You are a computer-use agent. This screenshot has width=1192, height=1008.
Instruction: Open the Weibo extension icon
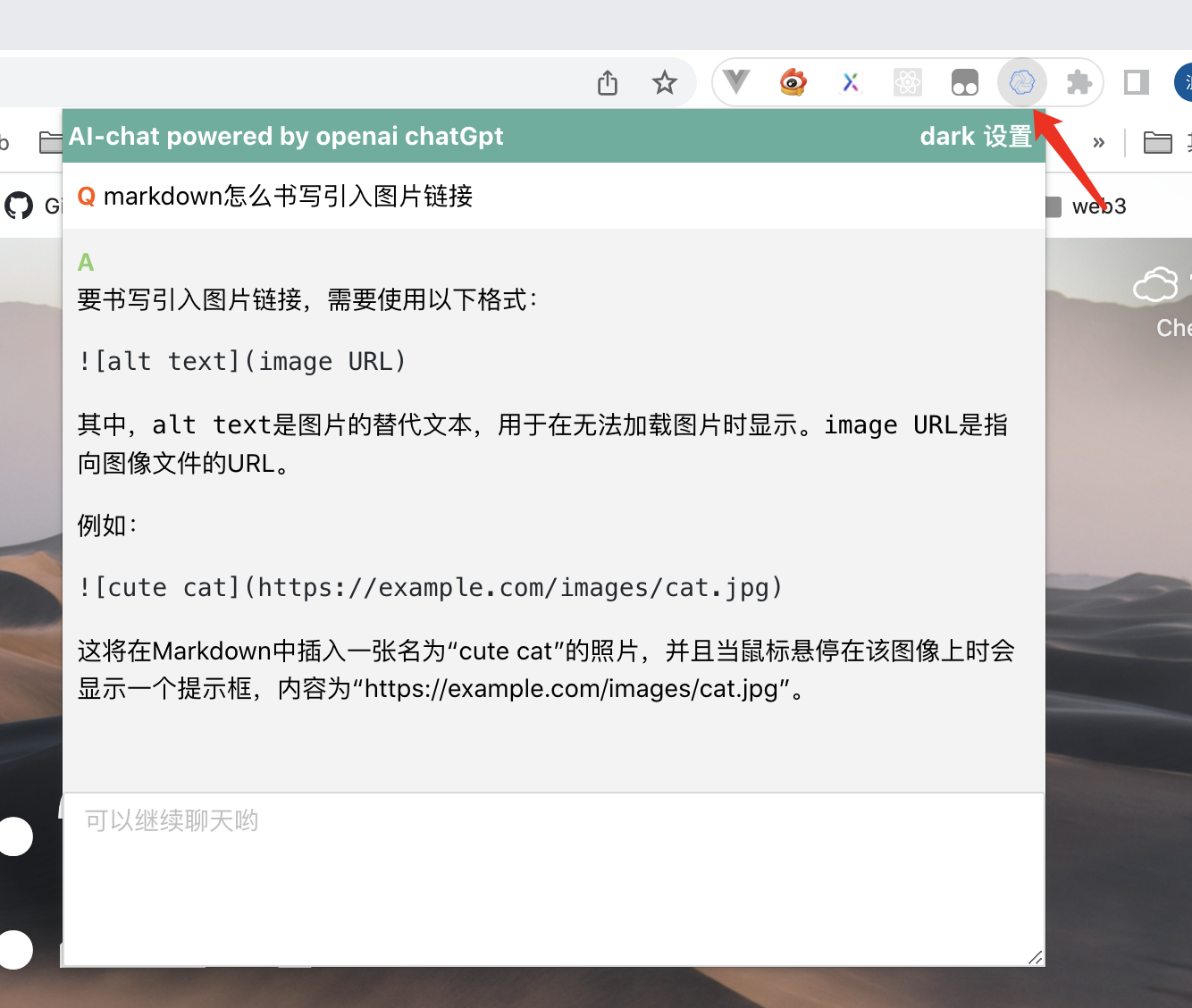[793, 82]
